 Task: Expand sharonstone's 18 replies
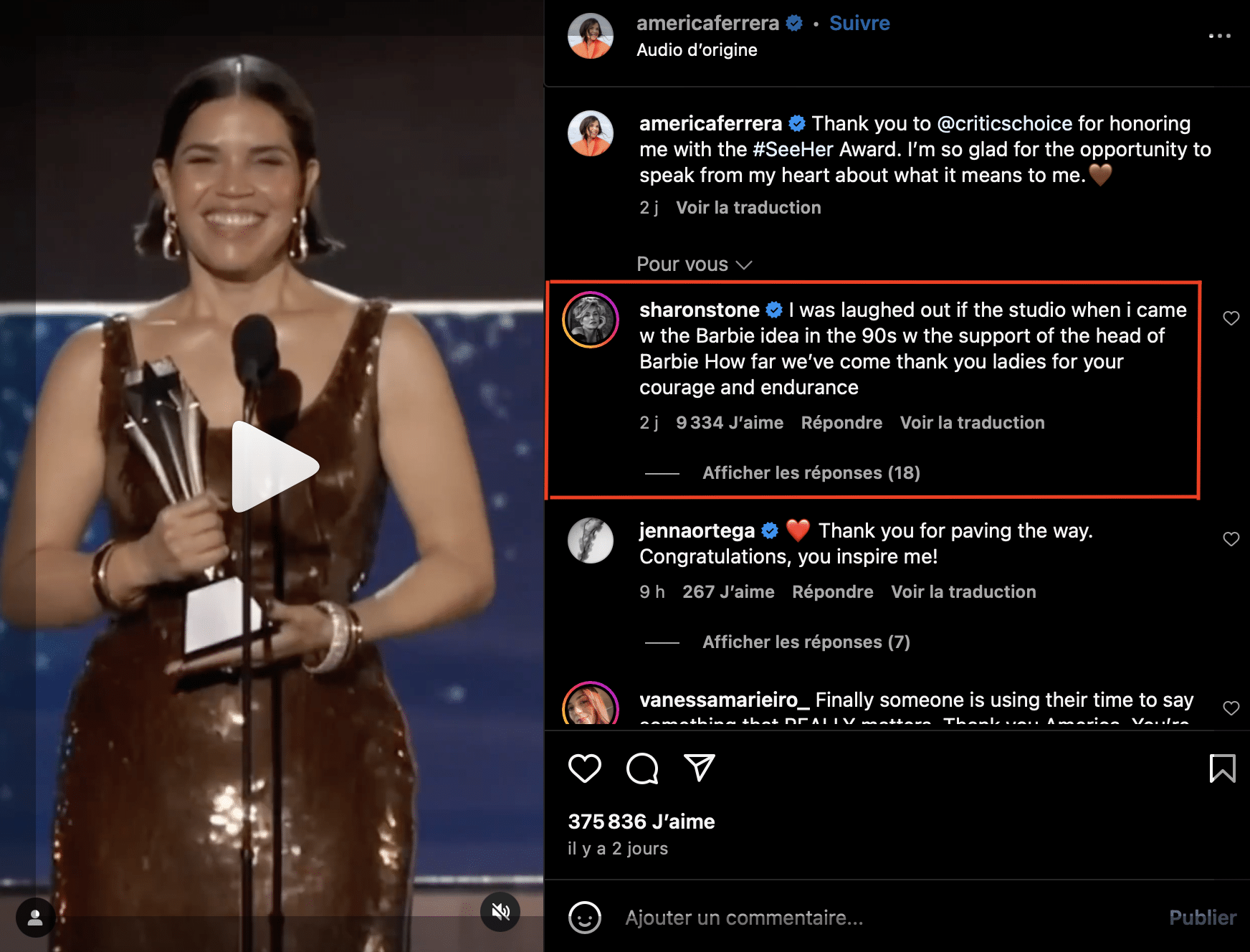tap(811, 473)
